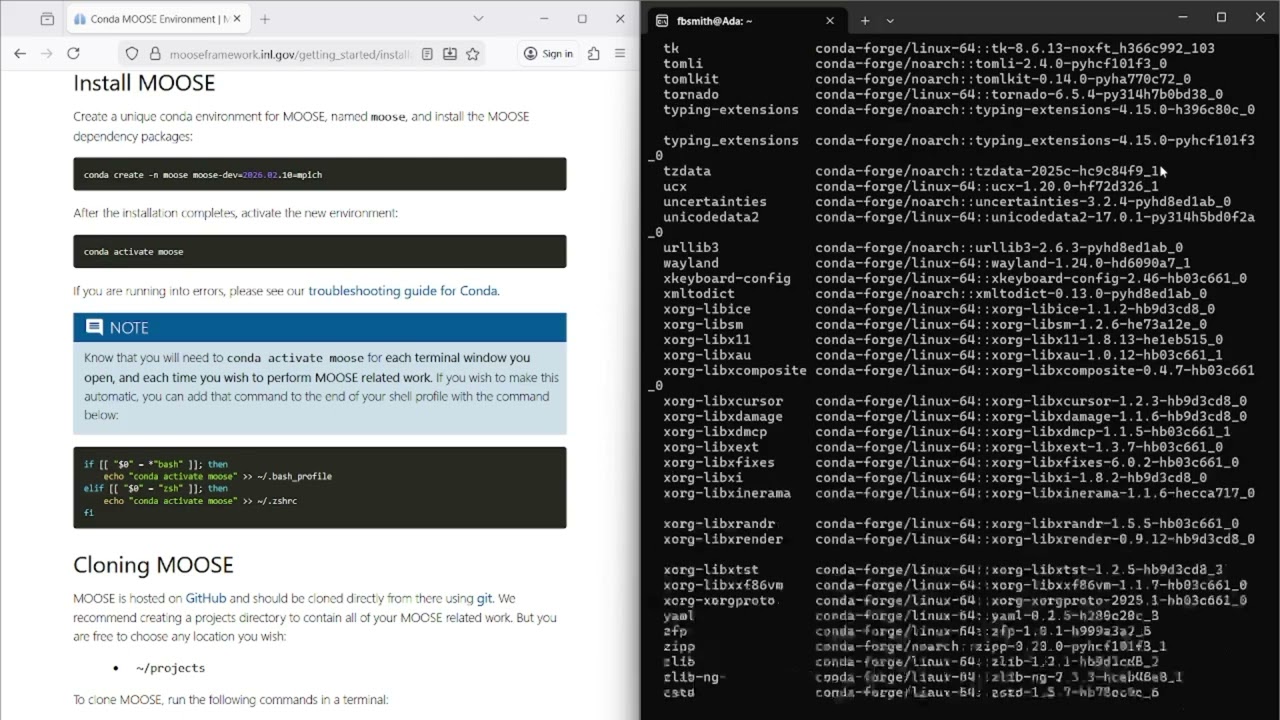
Task: Open the tracking protection shield icon
Action: point(132,54)
